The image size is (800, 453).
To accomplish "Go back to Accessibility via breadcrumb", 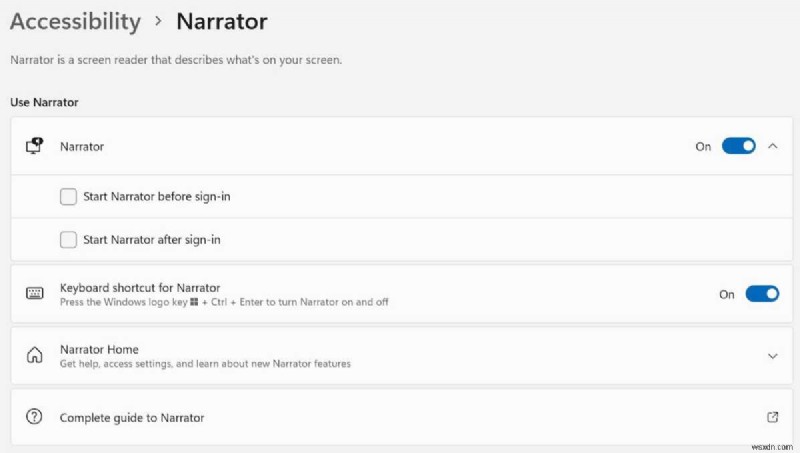I will tap(75, 21).
